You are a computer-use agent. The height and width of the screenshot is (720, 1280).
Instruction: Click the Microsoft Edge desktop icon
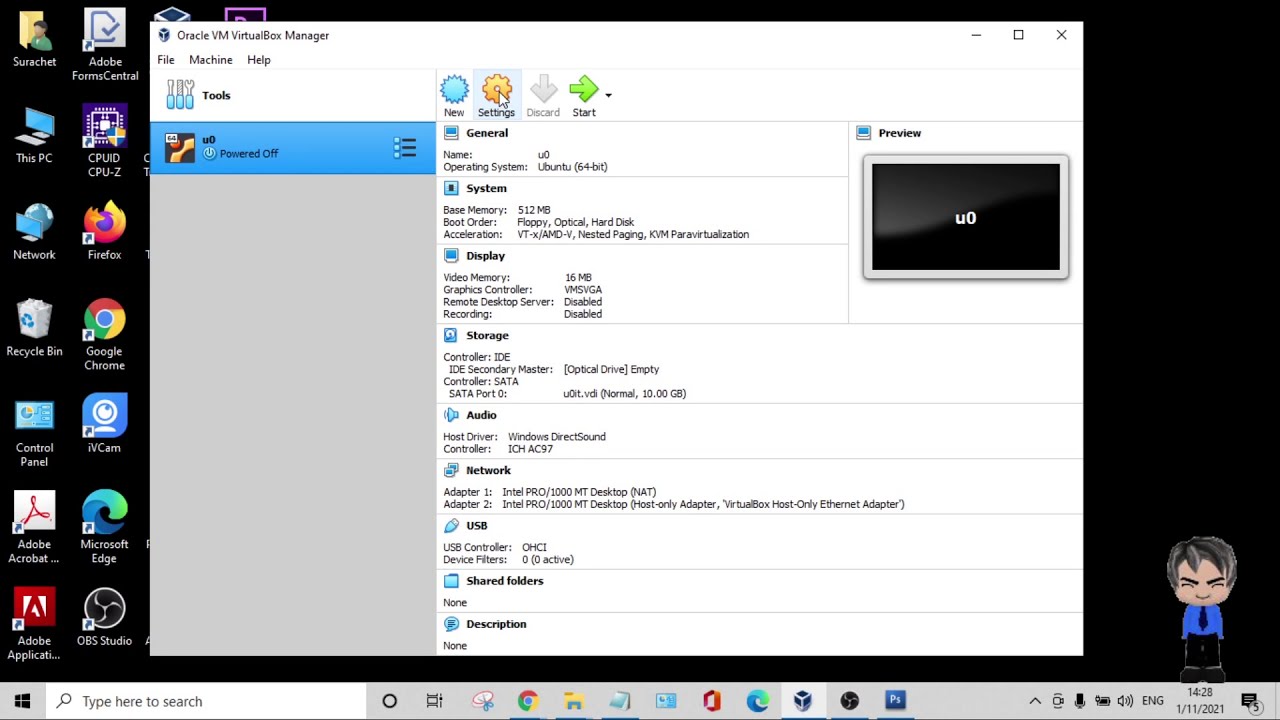104,528
